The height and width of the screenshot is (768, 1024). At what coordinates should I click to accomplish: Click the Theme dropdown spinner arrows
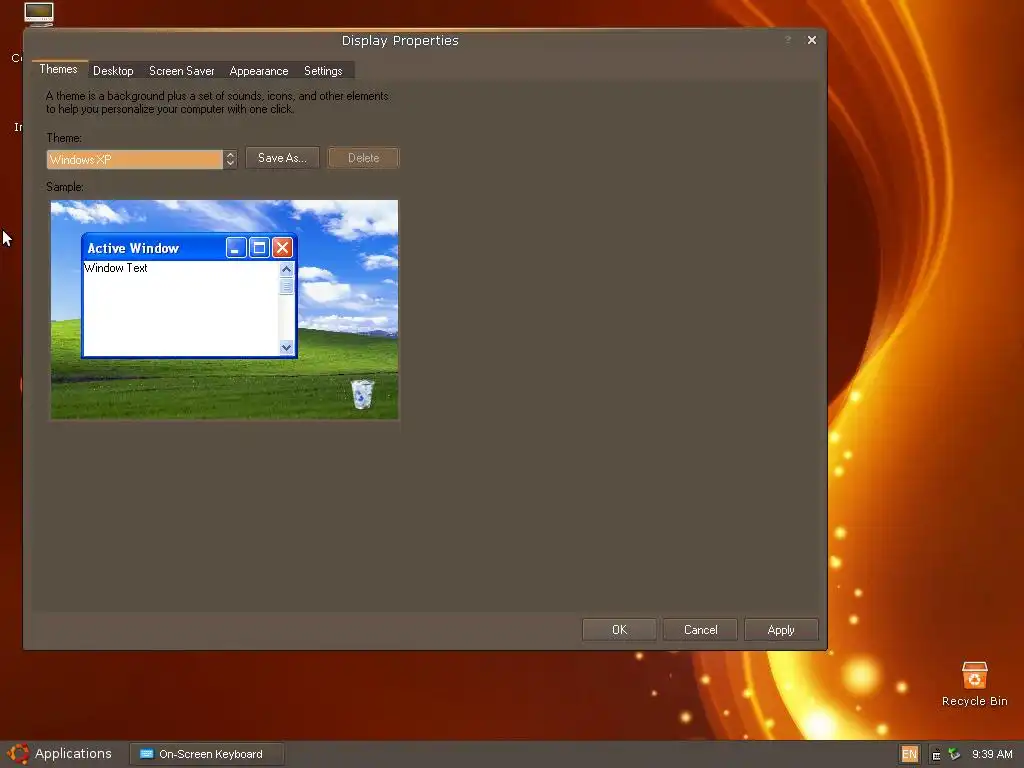pos(230,159)
